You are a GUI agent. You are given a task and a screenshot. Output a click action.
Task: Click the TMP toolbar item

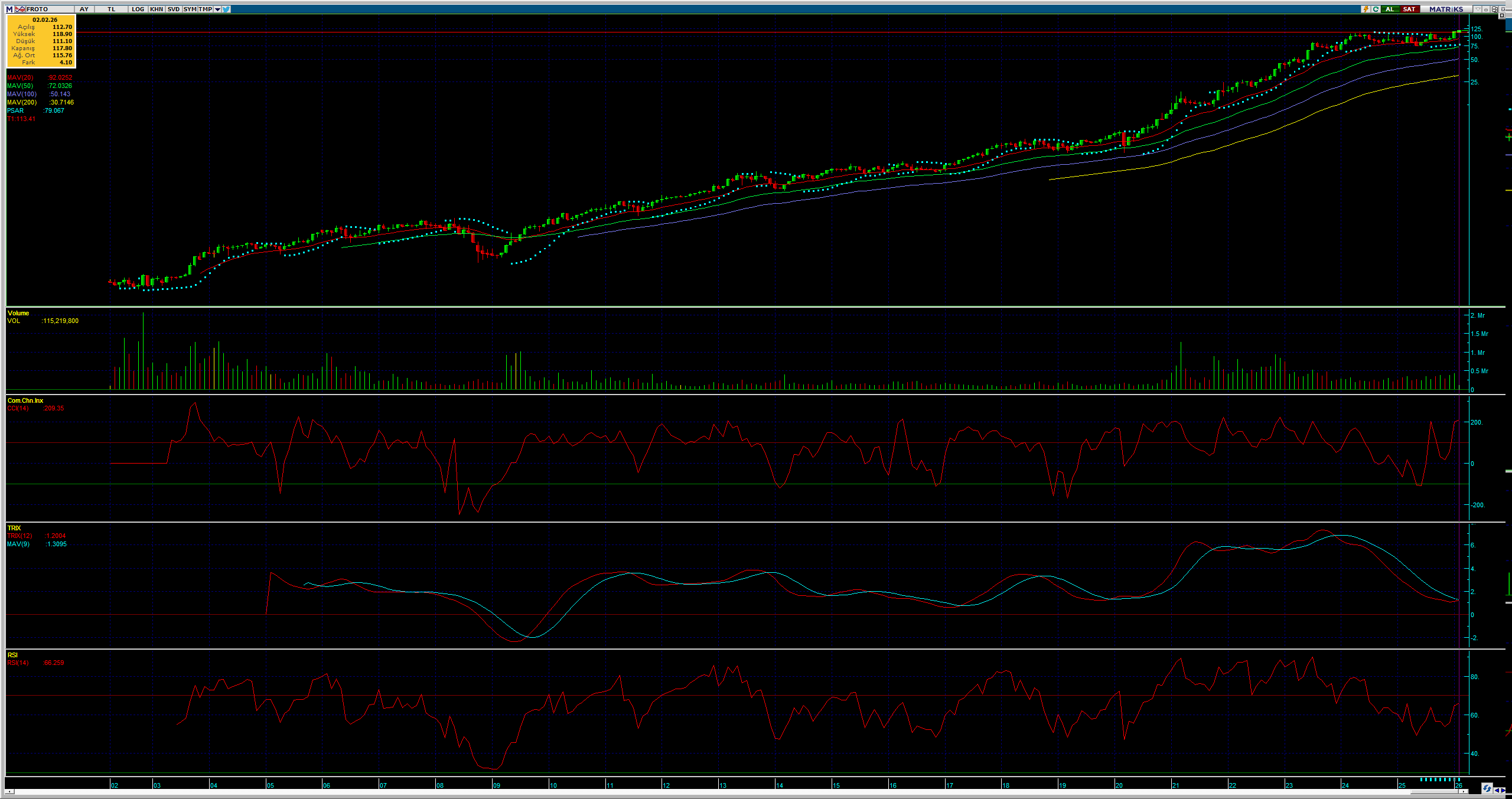point(205,9)
